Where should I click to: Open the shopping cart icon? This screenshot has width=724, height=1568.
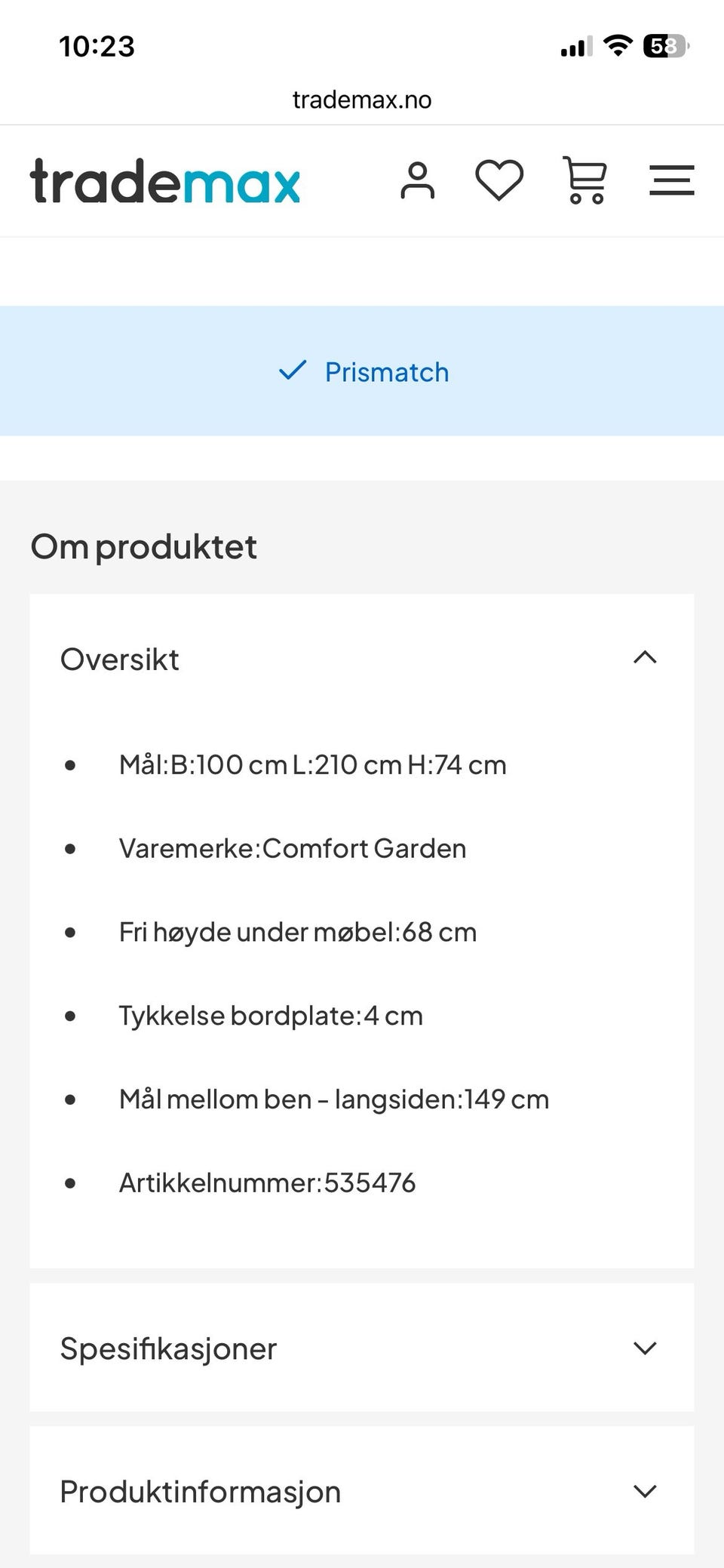pyautogui.click(x=585, y=180)
